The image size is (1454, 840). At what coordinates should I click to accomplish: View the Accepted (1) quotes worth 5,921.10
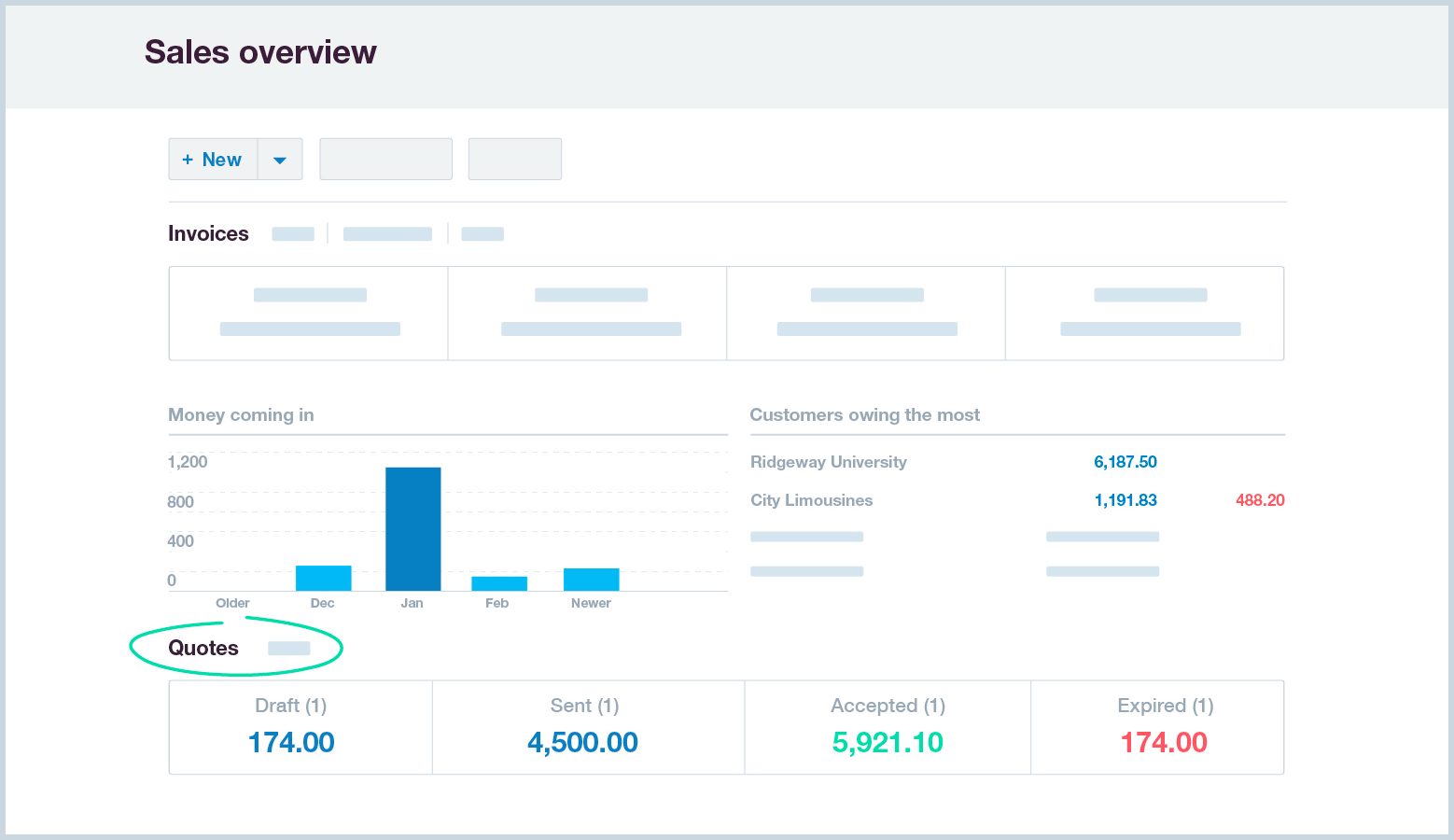tap(887, 728)
